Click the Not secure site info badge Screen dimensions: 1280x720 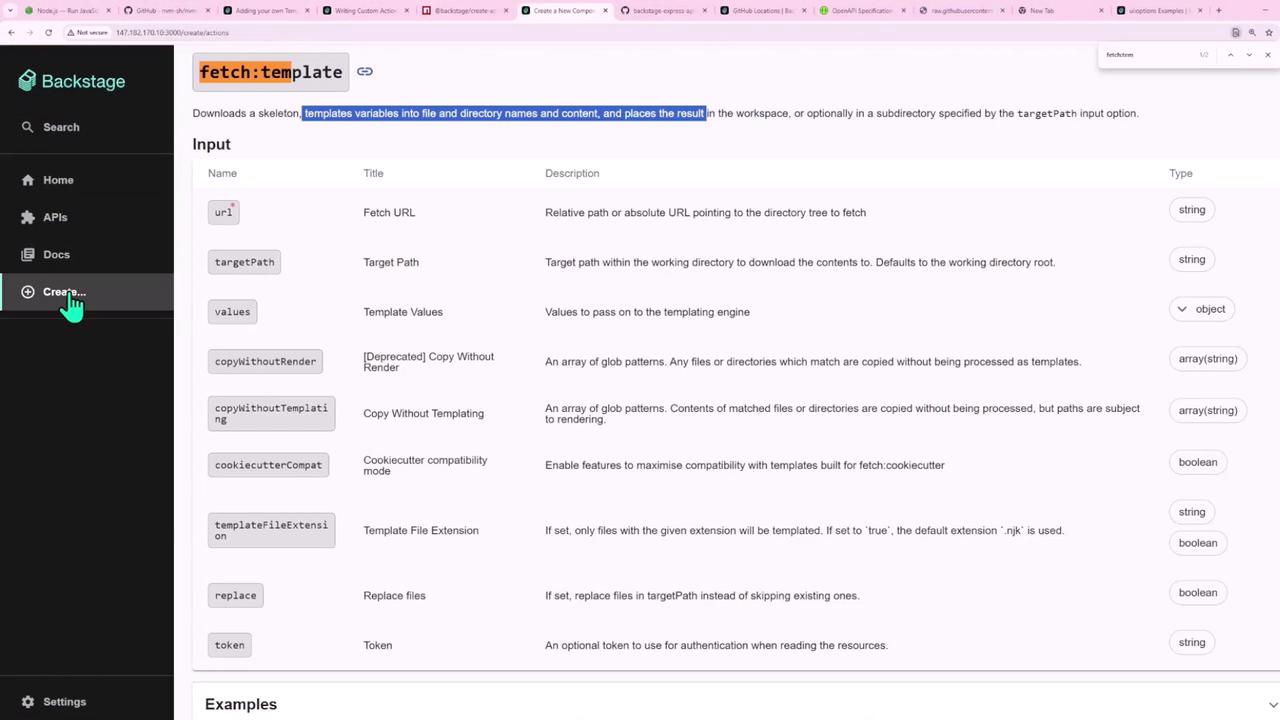tap(87, 32)
